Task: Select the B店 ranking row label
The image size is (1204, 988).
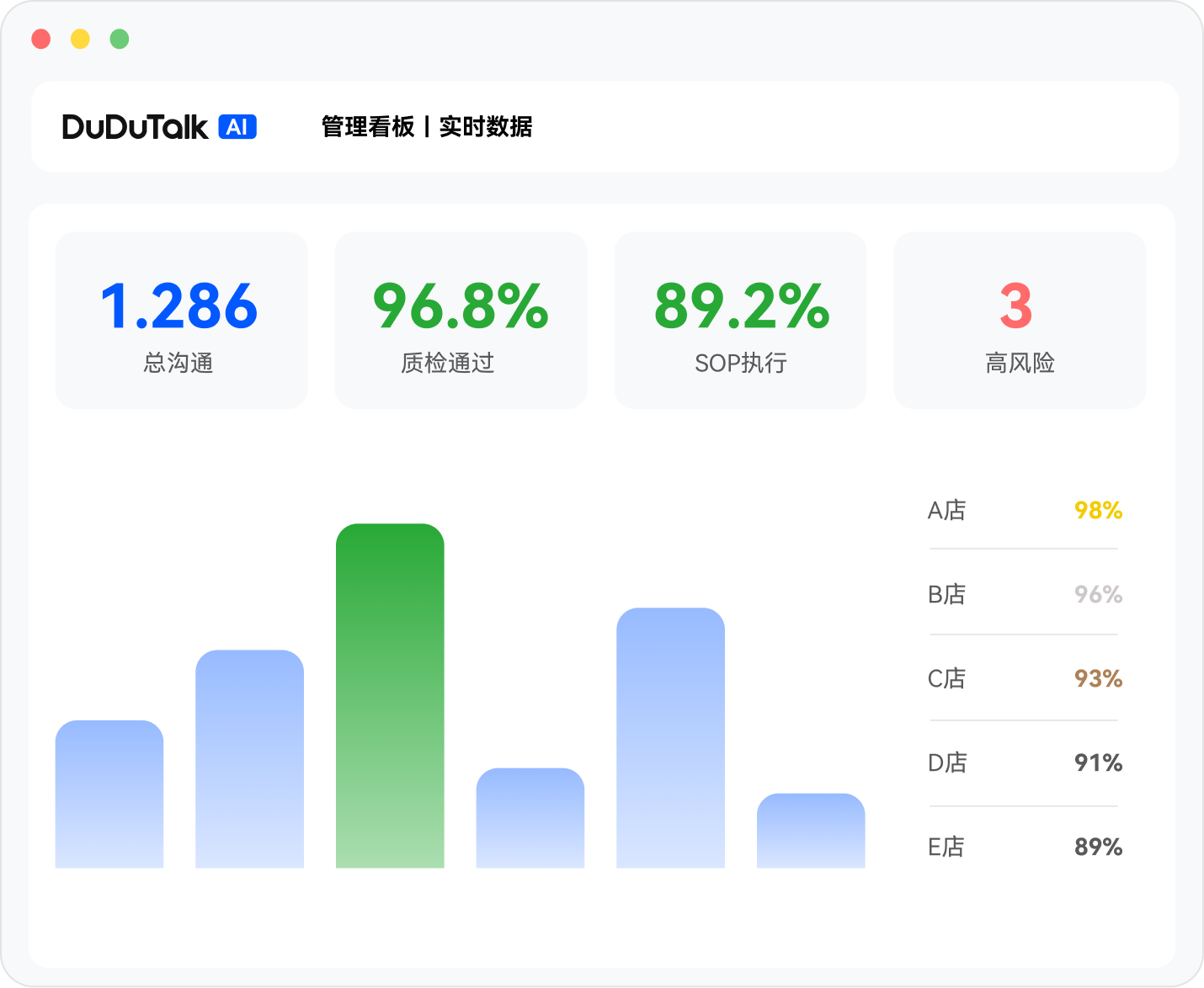Action: (947, 595)
